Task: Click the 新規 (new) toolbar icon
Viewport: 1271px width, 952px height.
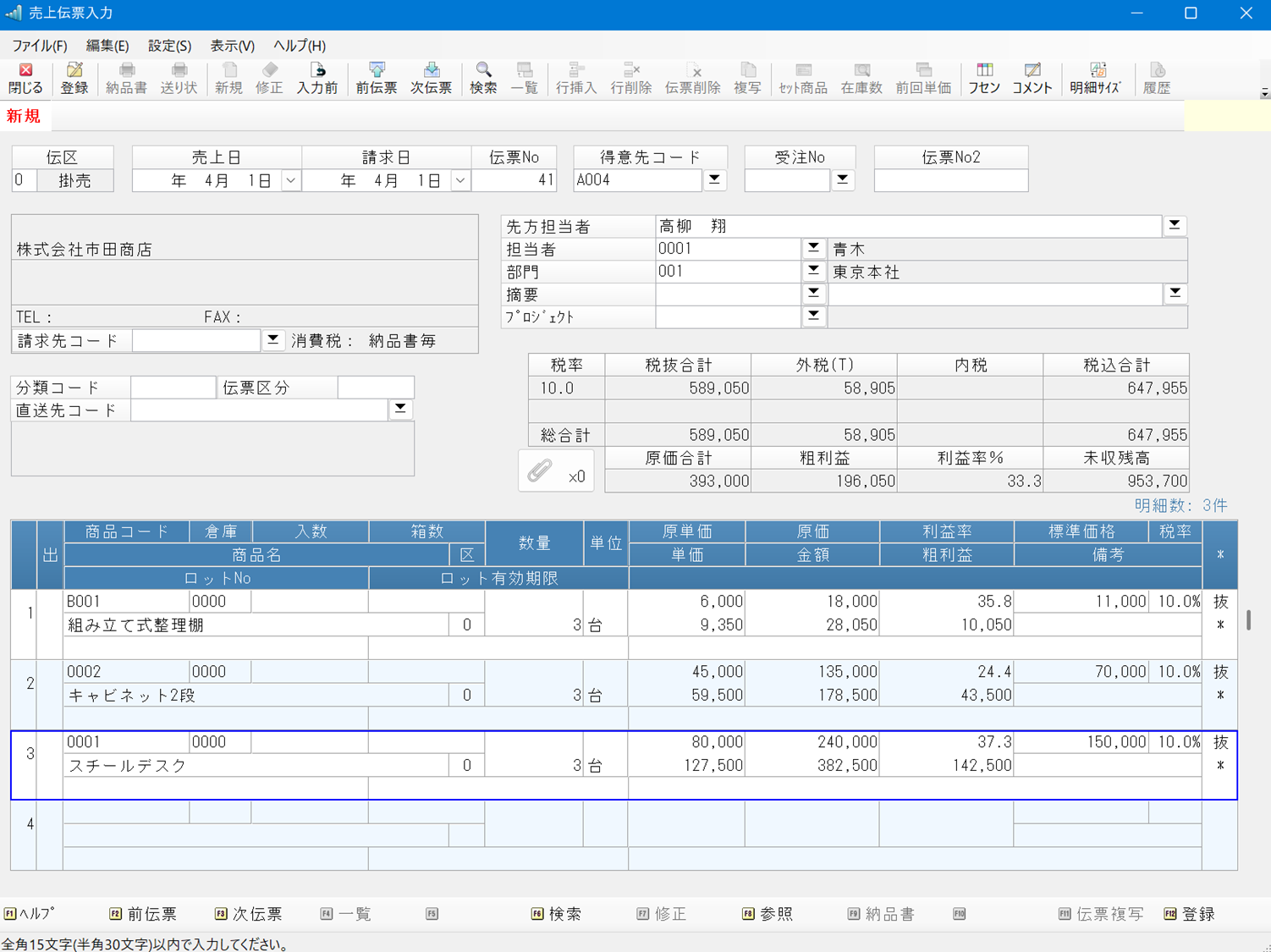Action: 228,78
